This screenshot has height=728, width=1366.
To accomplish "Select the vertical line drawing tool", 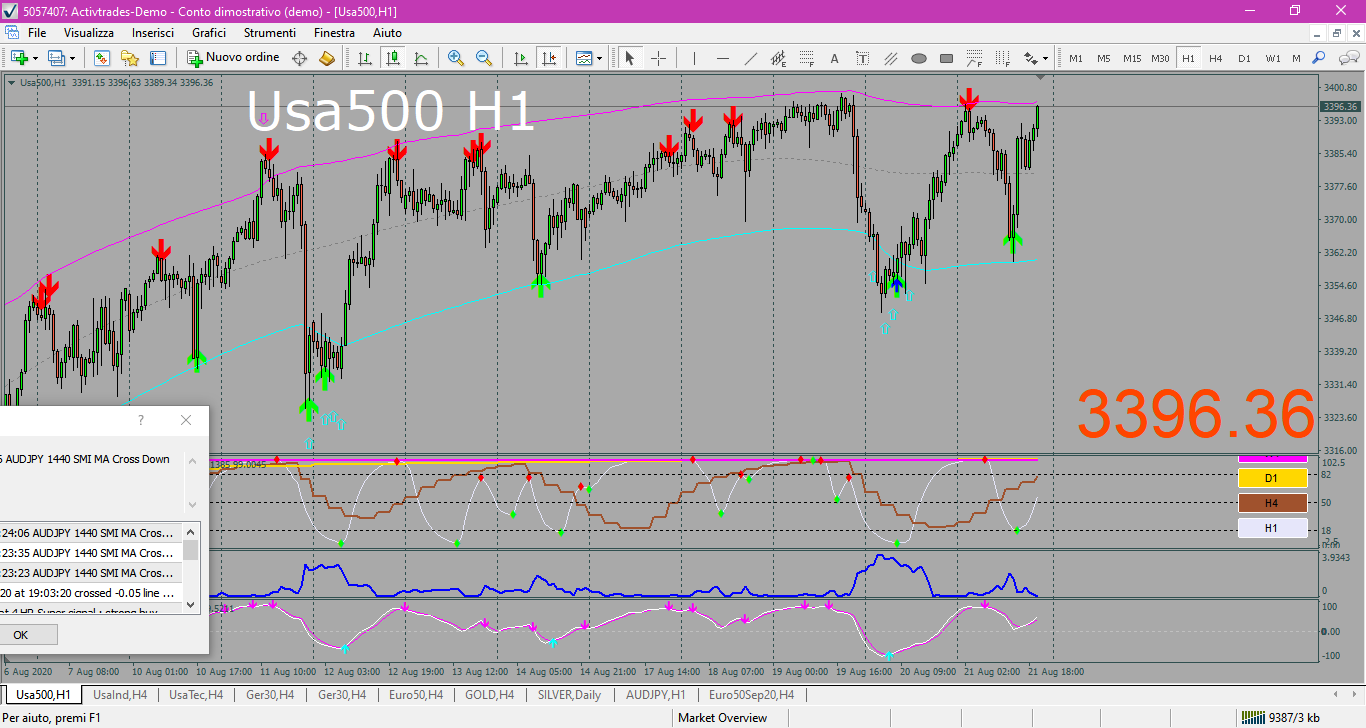I will tap(694, 58).
